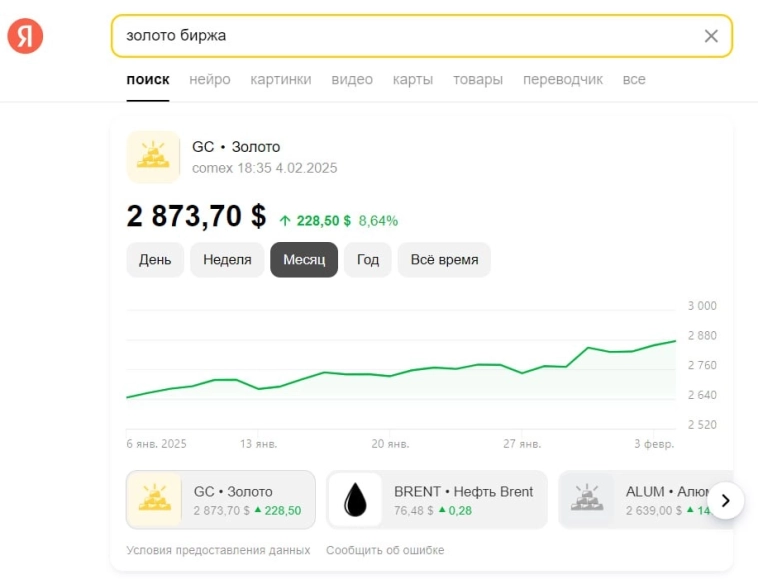Open the карты tab

[412, 79]
